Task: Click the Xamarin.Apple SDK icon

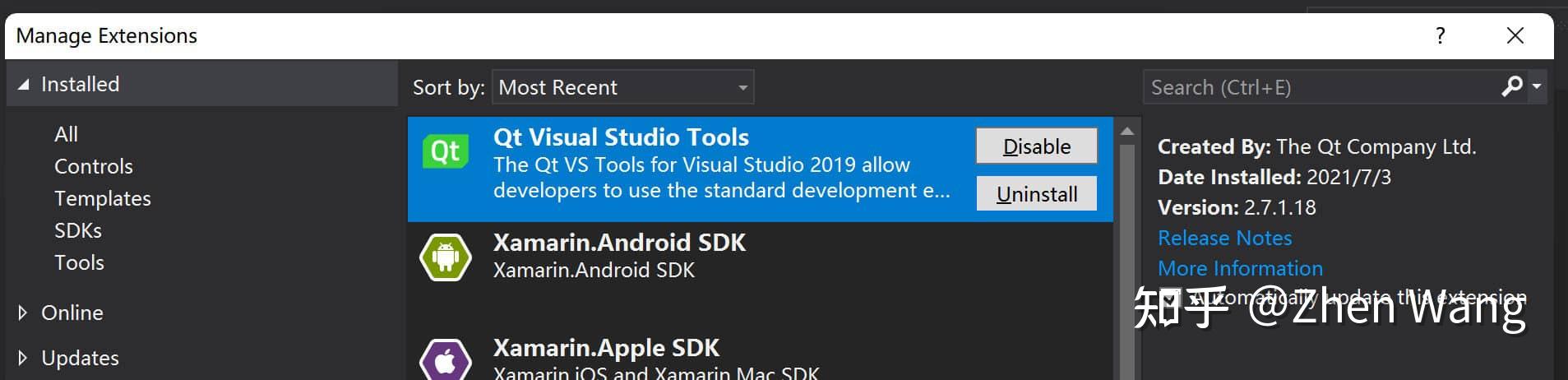Action: (x=445, y=360)
